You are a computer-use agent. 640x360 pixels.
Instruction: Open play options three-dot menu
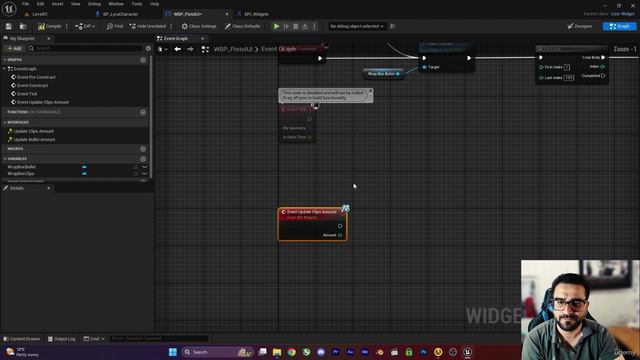click(314, 26)
